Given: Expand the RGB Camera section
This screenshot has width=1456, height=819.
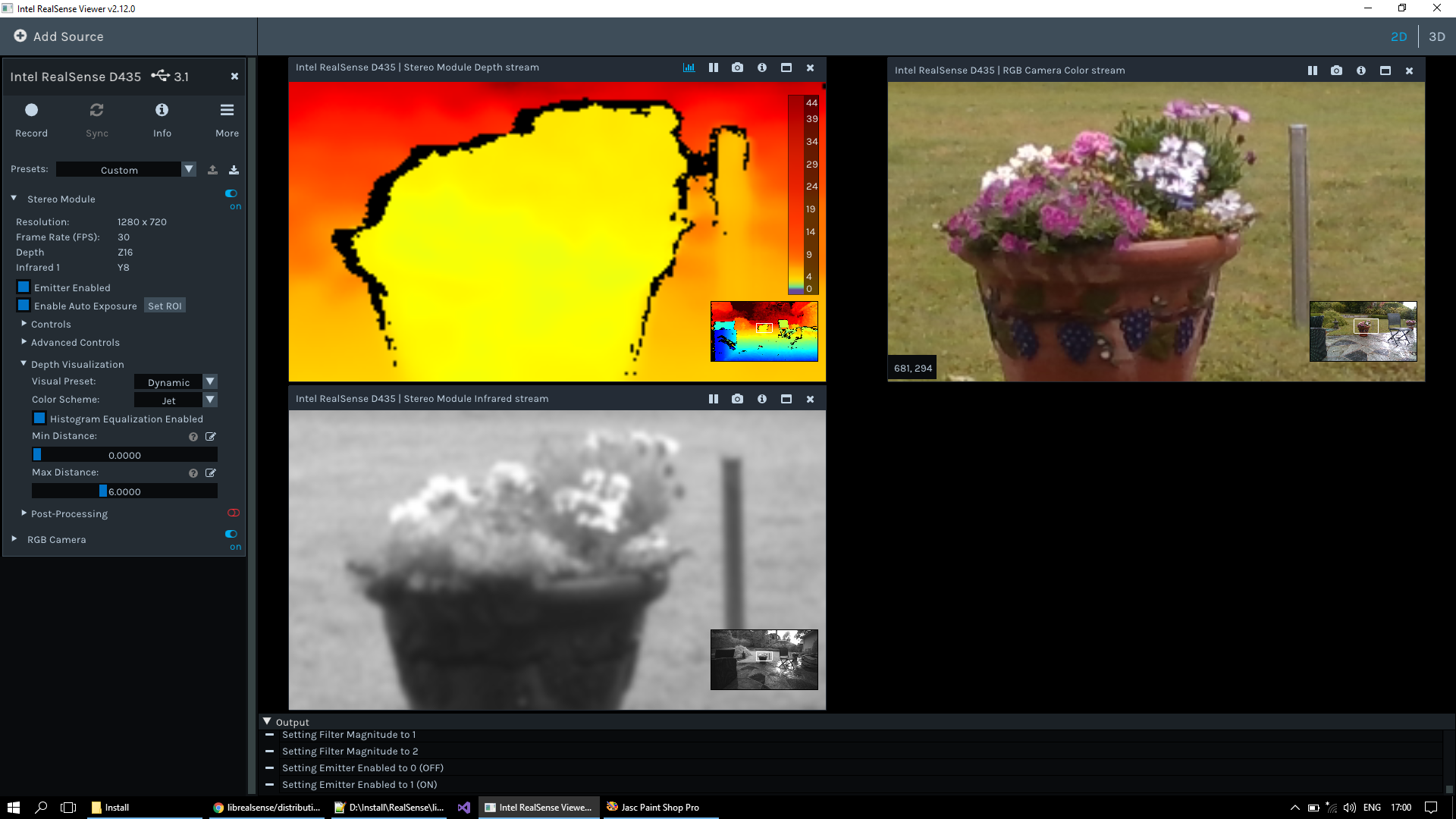Looking at the screenshot, I should (x=14, y=539).
